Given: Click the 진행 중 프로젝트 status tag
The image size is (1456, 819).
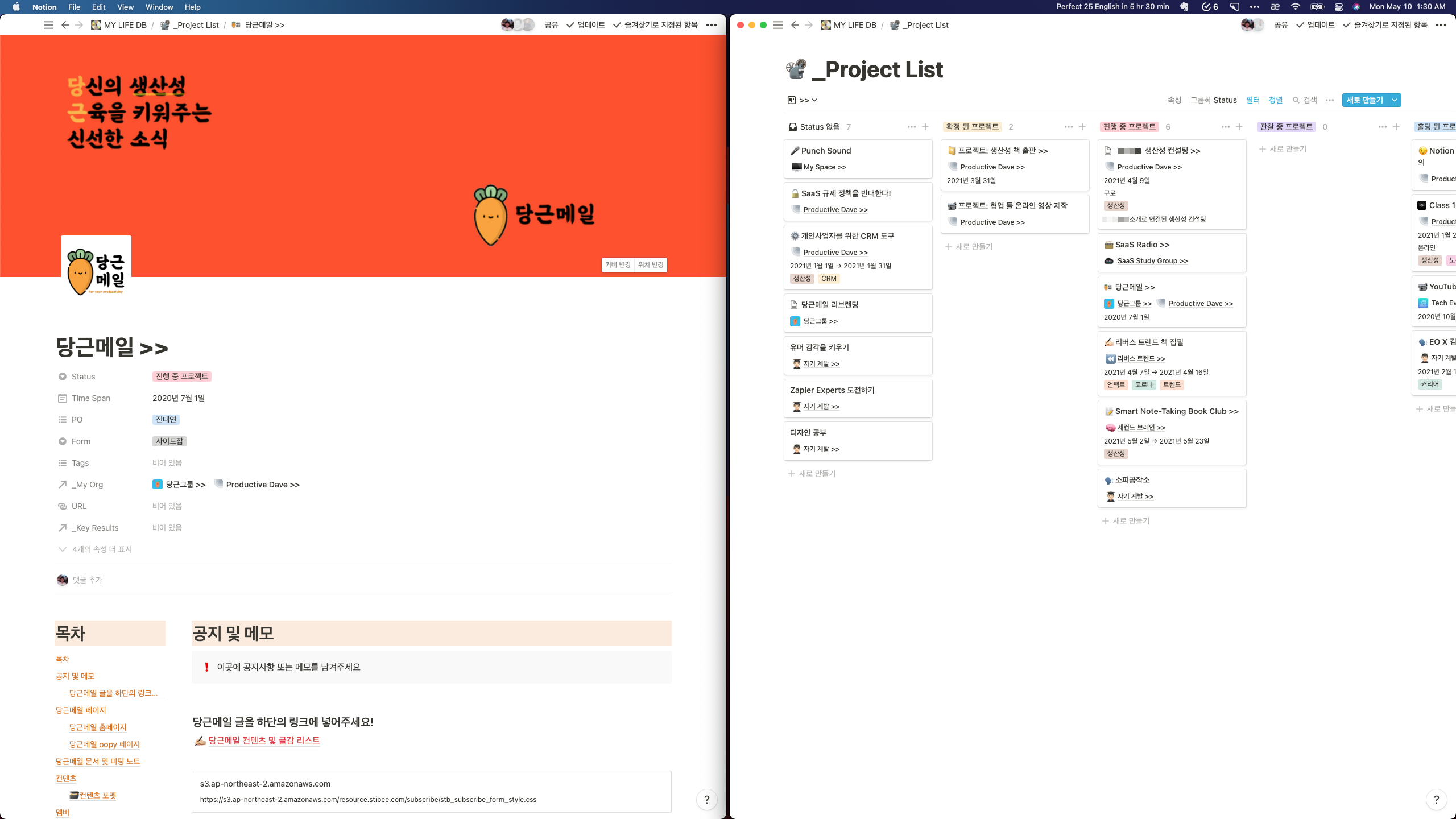Looking at the screenshot, I should [182, 377].
